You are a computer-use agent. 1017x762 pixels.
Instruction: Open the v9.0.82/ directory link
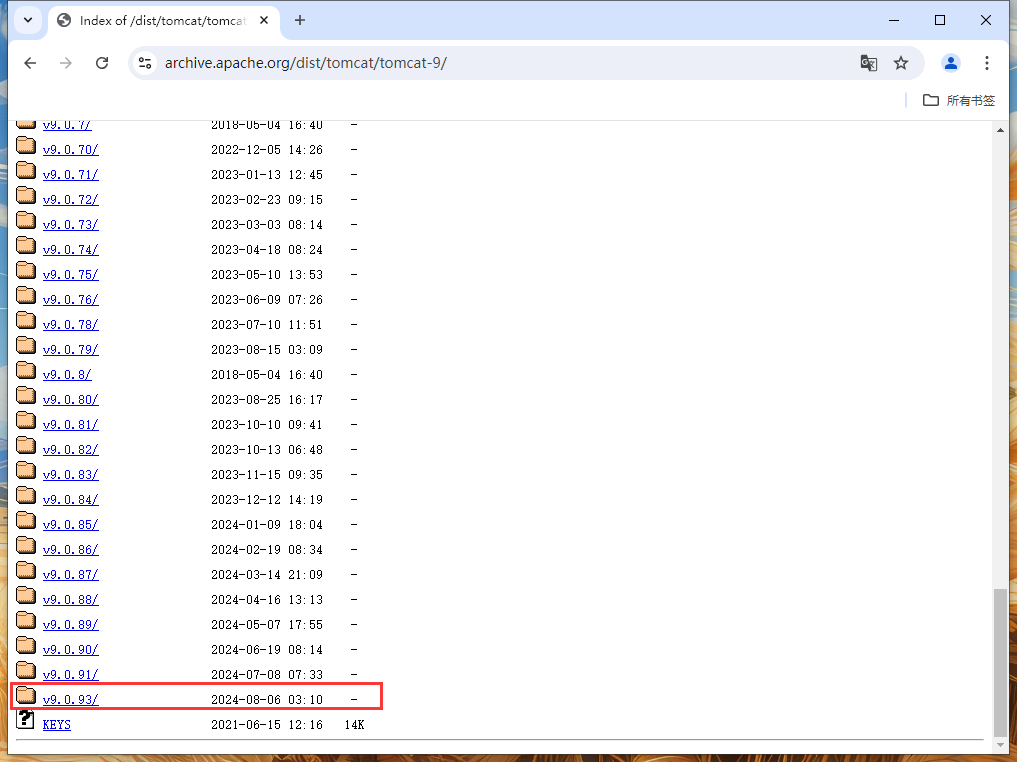coord(71,450)
